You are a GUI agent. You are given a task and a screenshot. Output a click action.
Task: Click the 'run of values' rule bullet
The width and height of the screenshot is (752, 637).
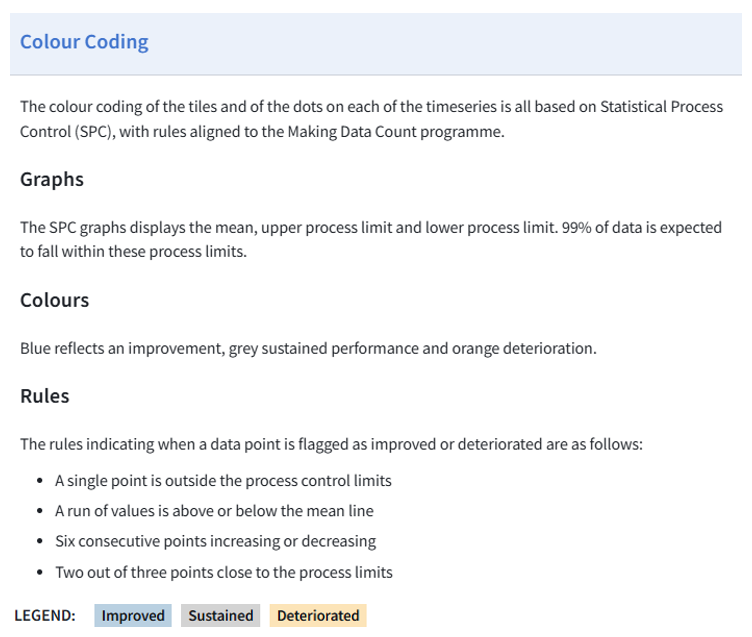tap(214, 511)
